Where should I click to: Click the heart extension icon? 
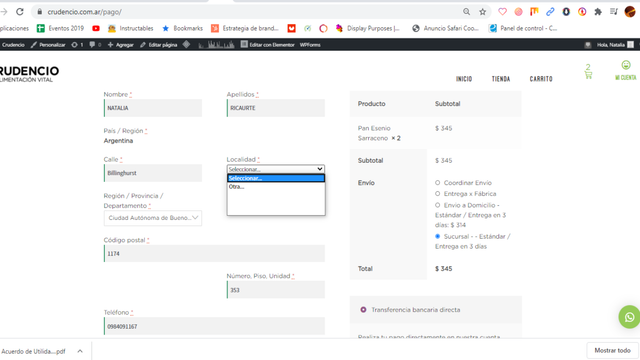click(502, 12)
